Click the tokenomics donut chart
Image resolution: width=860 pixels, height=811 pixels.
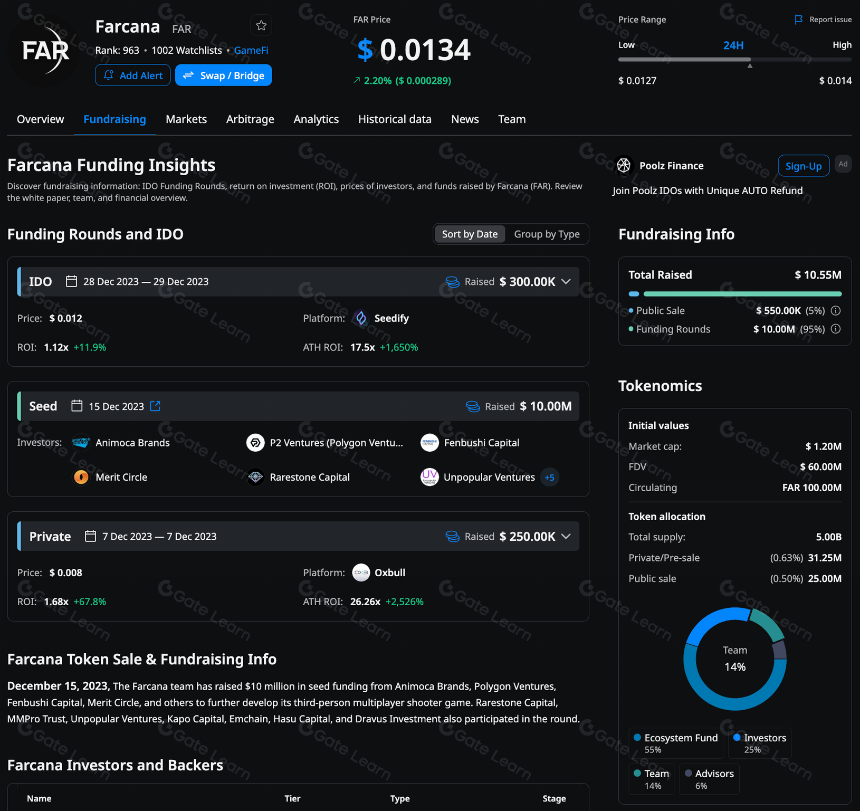click(735, 659)
